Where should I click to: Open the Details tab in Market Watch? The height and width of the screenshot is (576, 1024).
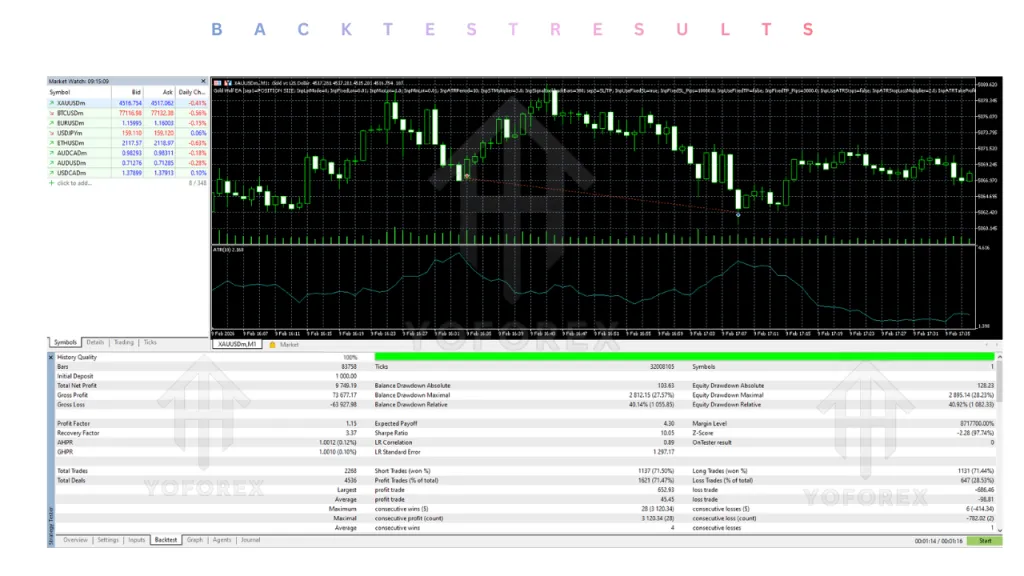coord(95,342)
